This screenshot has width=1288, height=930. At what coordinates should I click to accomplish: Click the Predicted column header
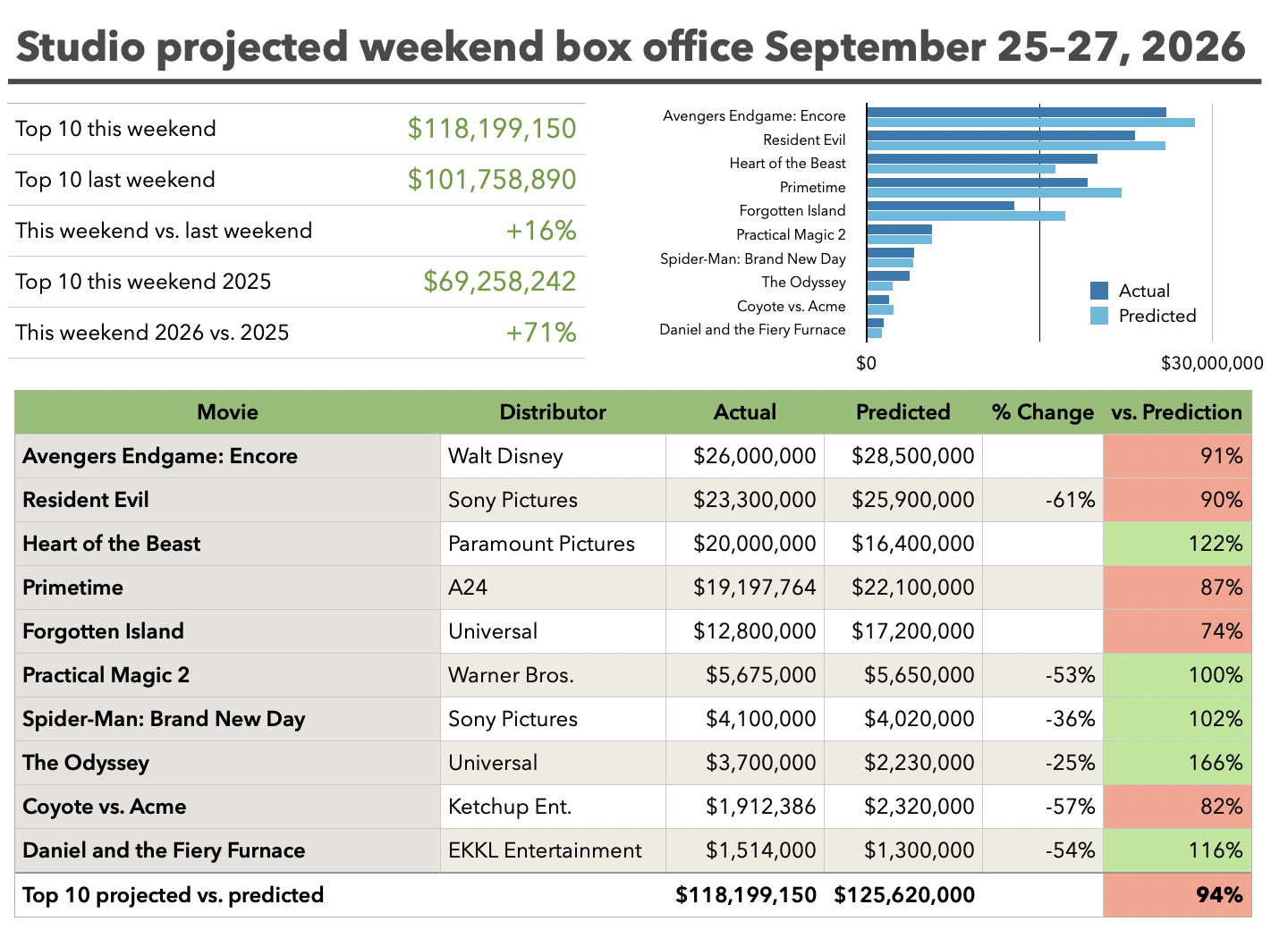pyautogui.click(x=903, y=412)
